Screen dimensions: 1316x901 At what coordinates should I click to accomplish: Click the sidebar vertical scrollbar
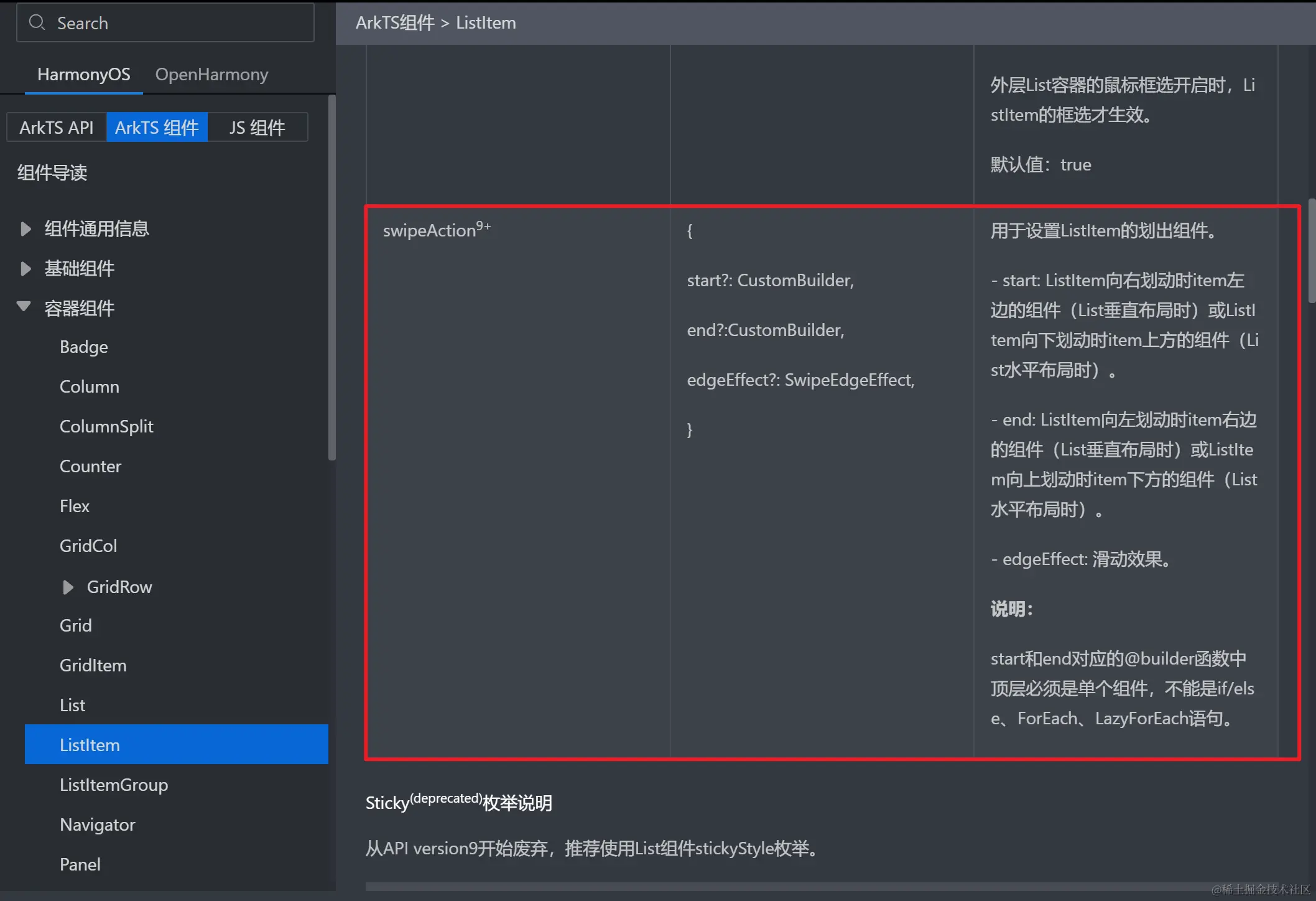332,278
